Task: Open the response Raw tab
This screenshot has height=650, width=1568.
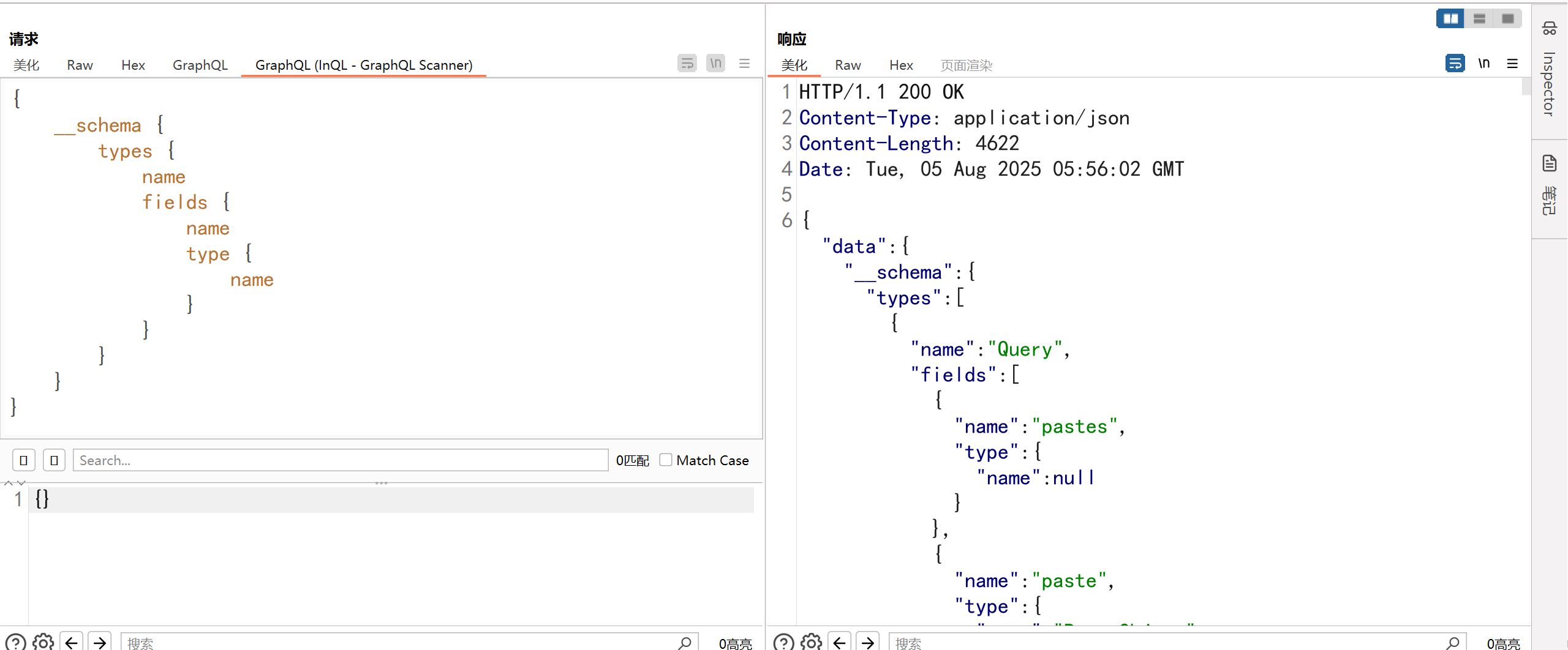Action: [x=848, y=65]
